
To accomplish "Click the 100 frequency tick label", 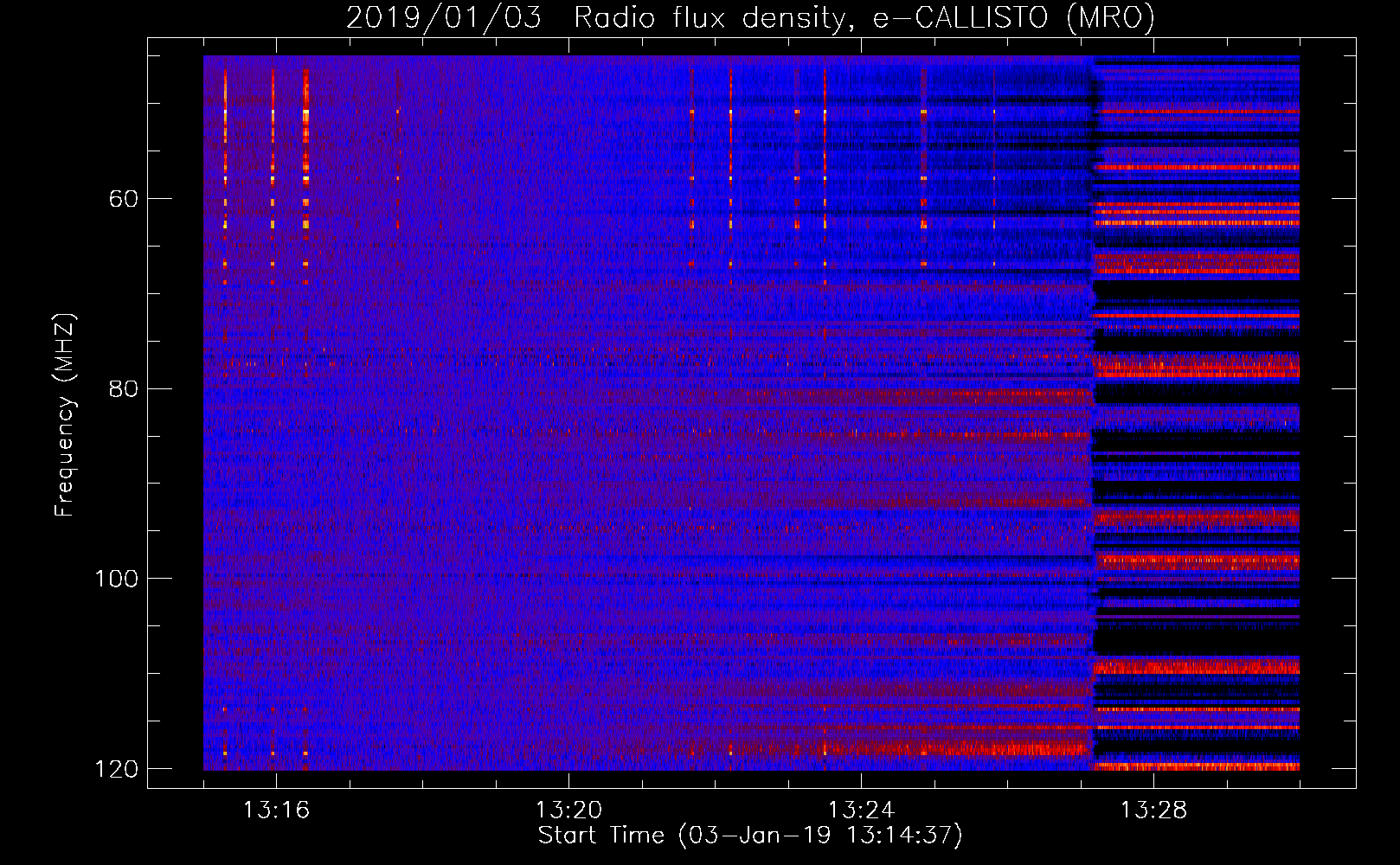I will (117, 579).
